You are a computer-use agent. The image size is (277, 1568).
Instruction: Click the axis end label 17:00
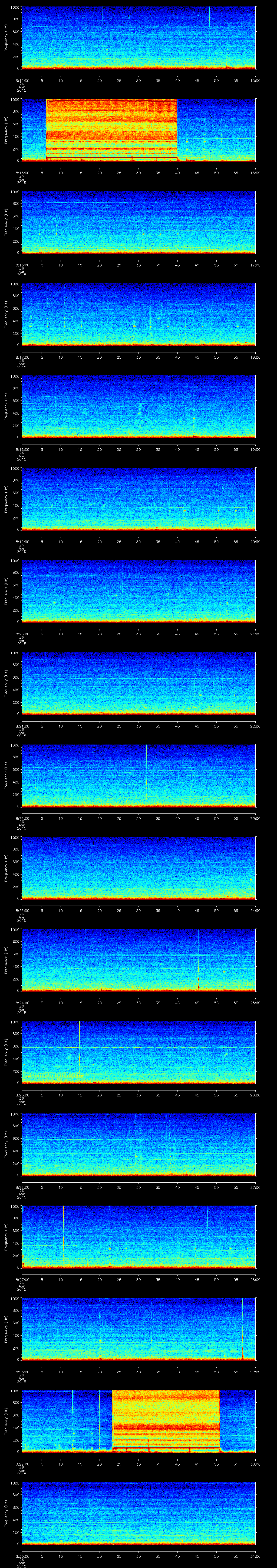point(255,265)
